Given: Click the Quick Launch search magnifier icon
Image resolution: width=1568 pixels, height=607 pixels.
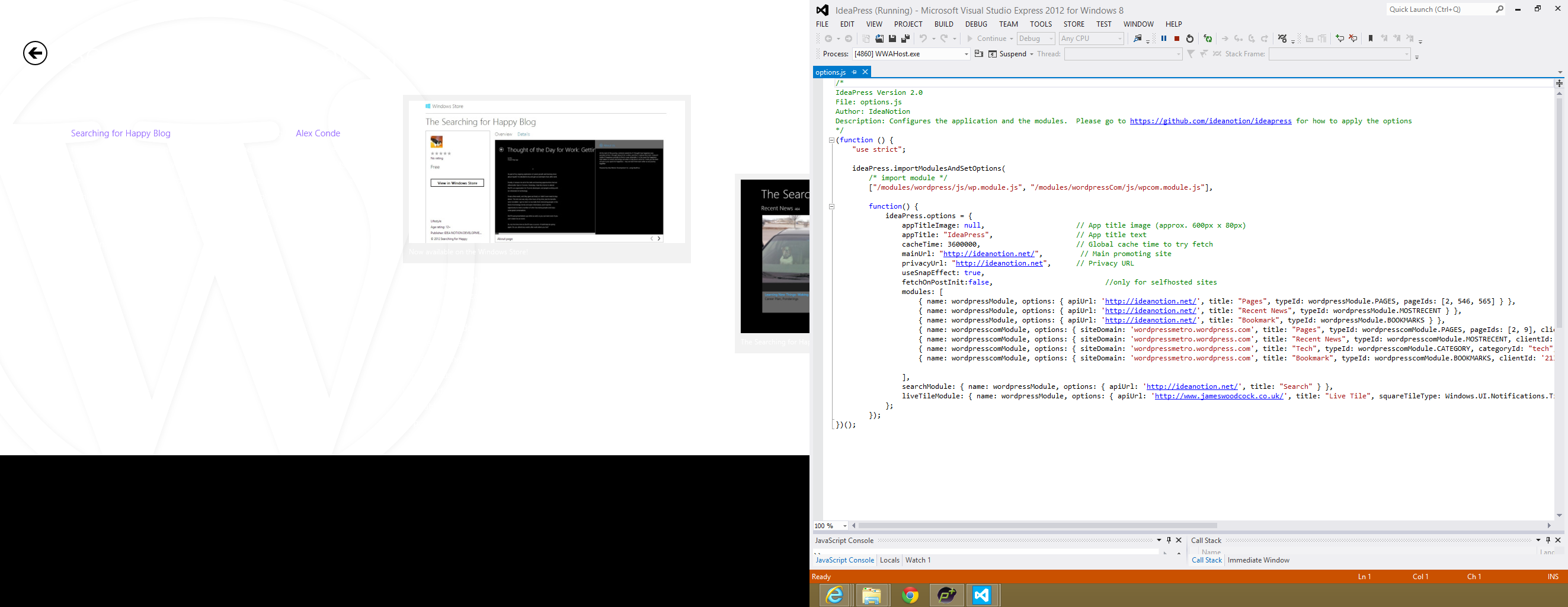Looking at the screenshot, I should click(1500, 9).
